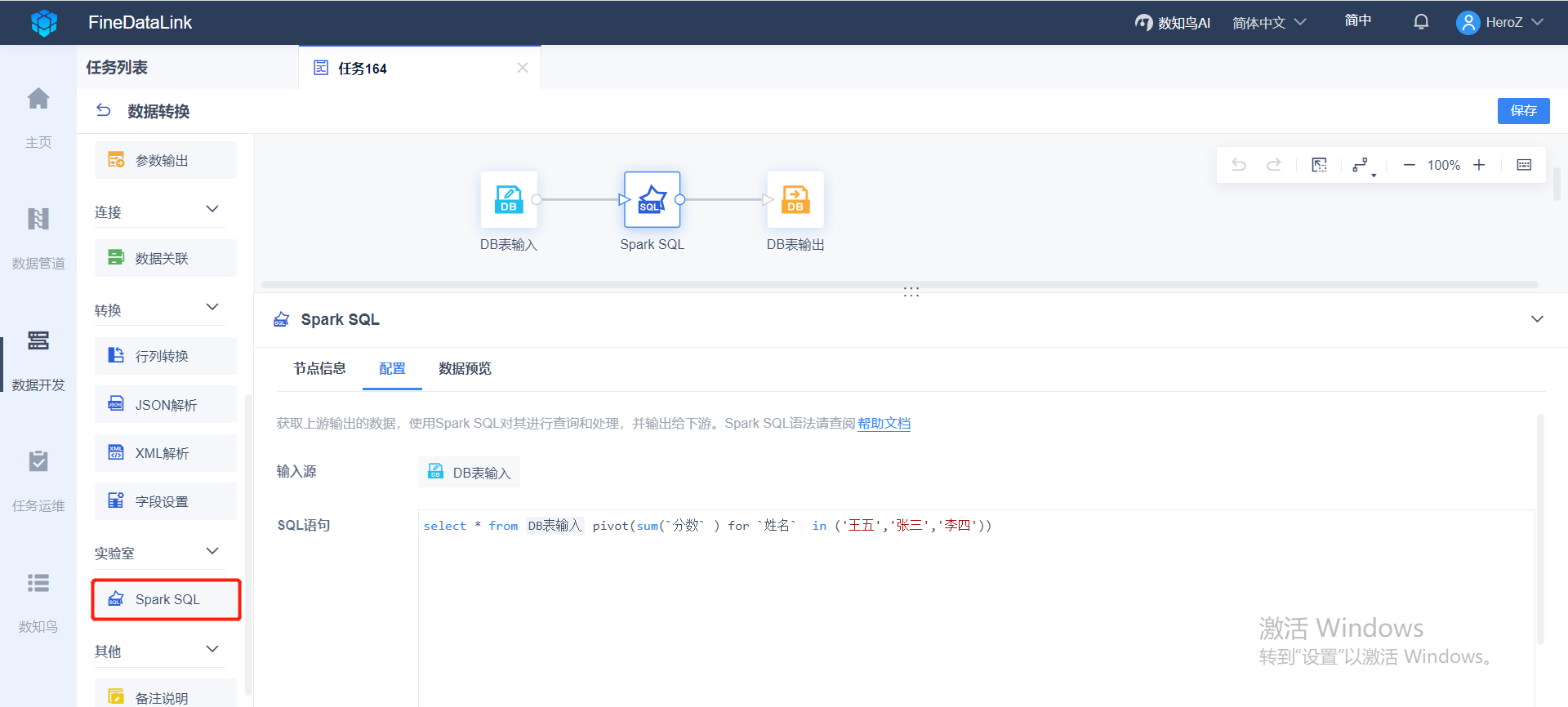Click the HeroZ user avatar
1568x707 pixels.
point(1468,23)
